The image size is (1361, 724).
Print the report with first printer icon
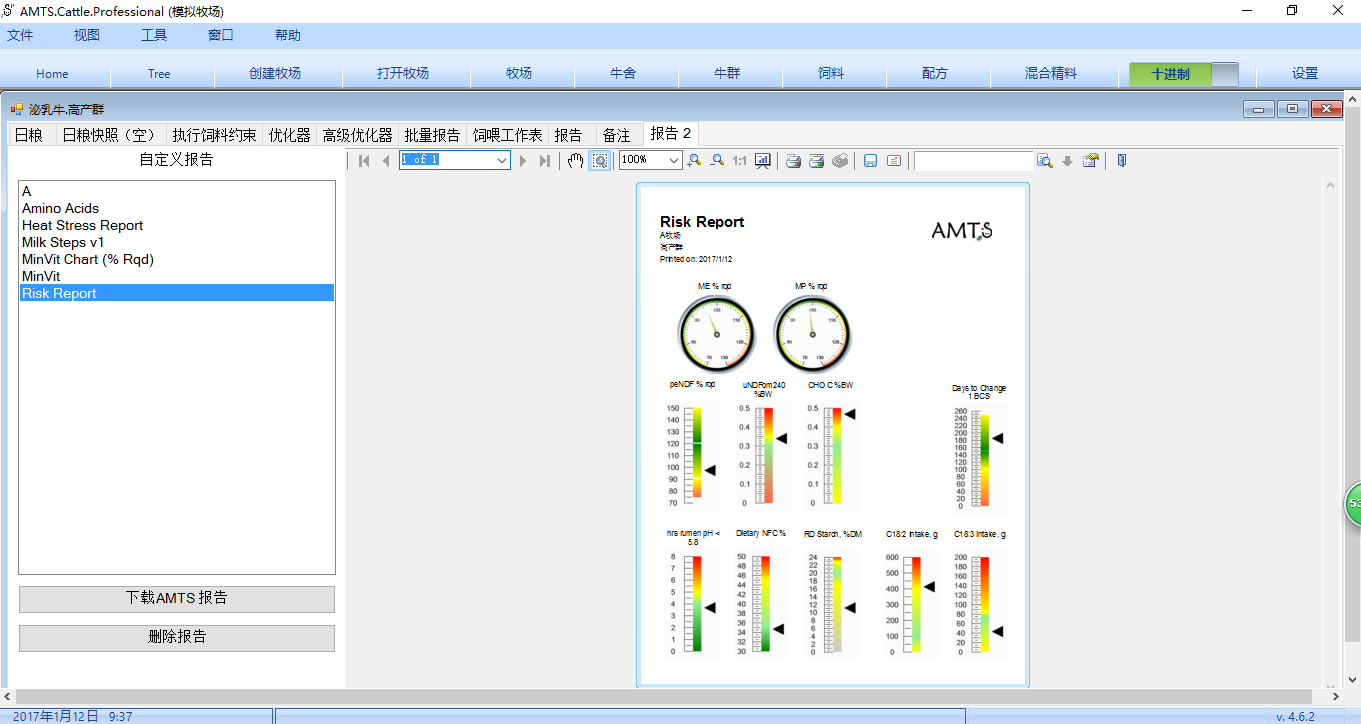coord(793,160)
